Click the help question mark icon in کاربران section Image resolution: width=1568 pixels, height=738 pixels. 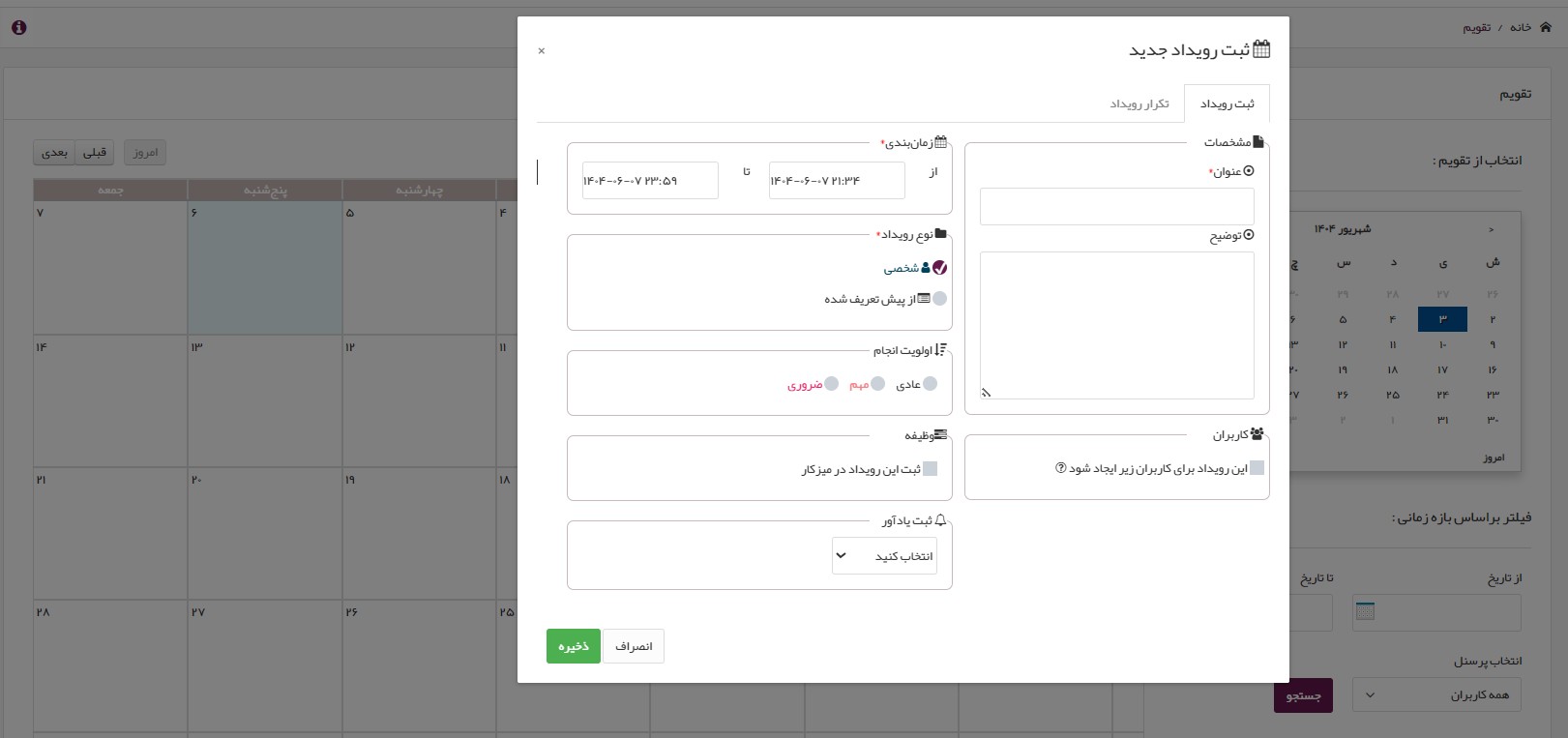point(1061,468)
